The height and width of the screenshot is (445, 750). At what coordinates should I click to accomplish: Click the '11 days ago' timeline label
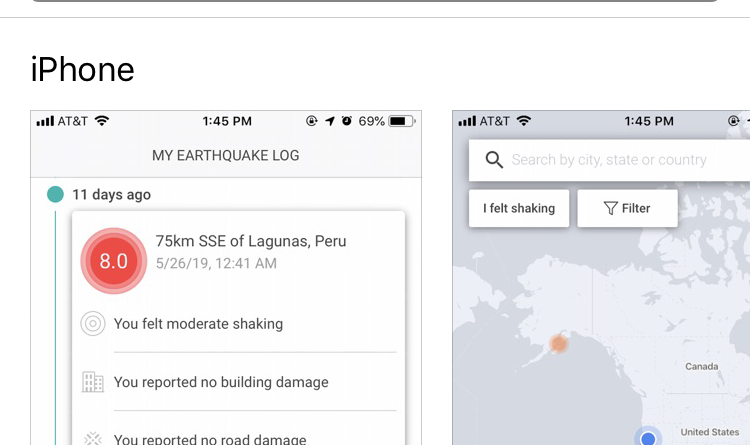pos(111,194)
